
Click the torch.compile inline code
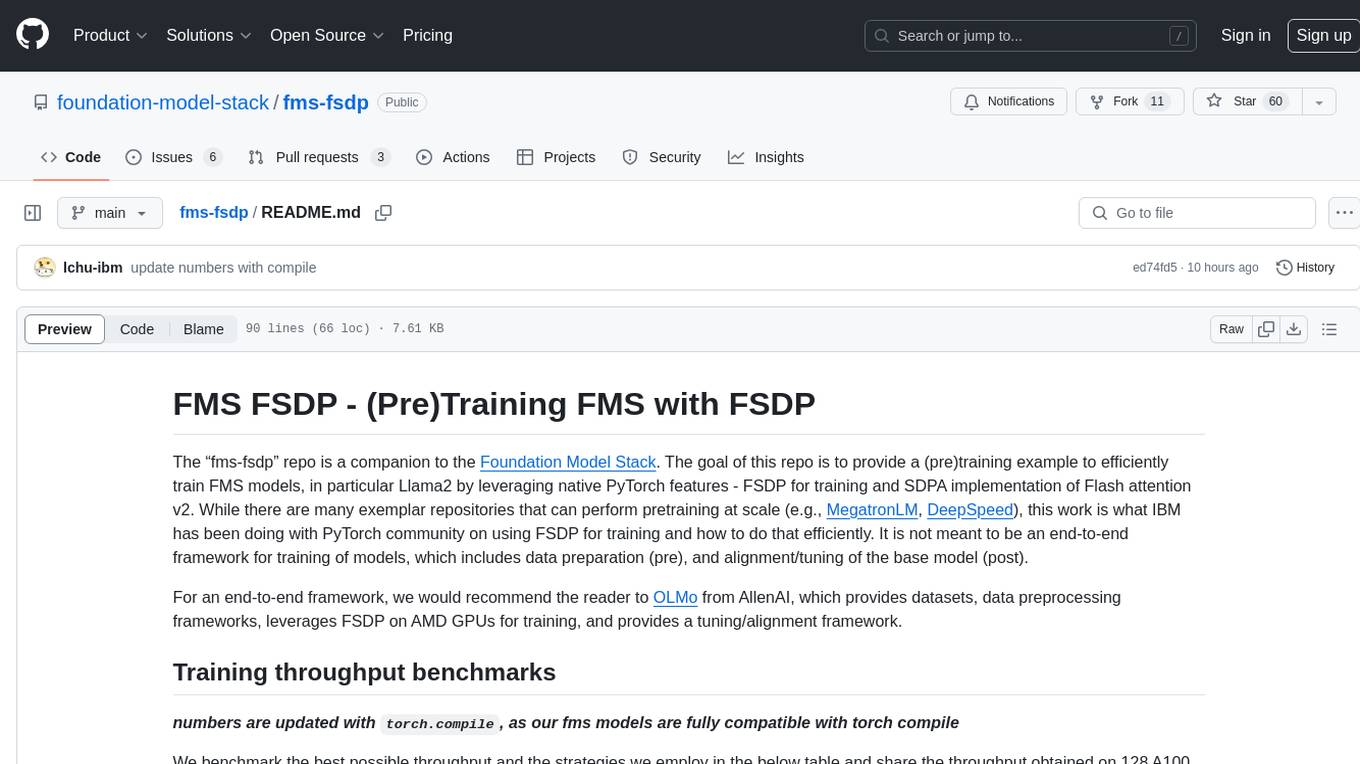(440, 724)
